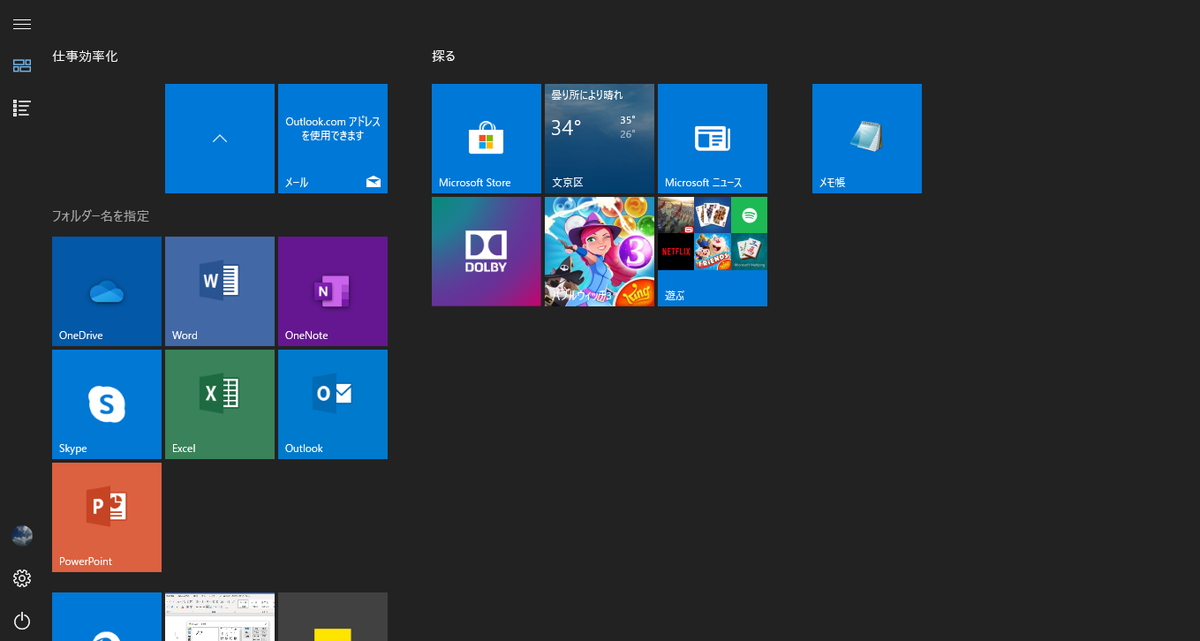Launch the Skype tile
The height and width of the screenshot is (641, 1200).
tap(107, 404)
